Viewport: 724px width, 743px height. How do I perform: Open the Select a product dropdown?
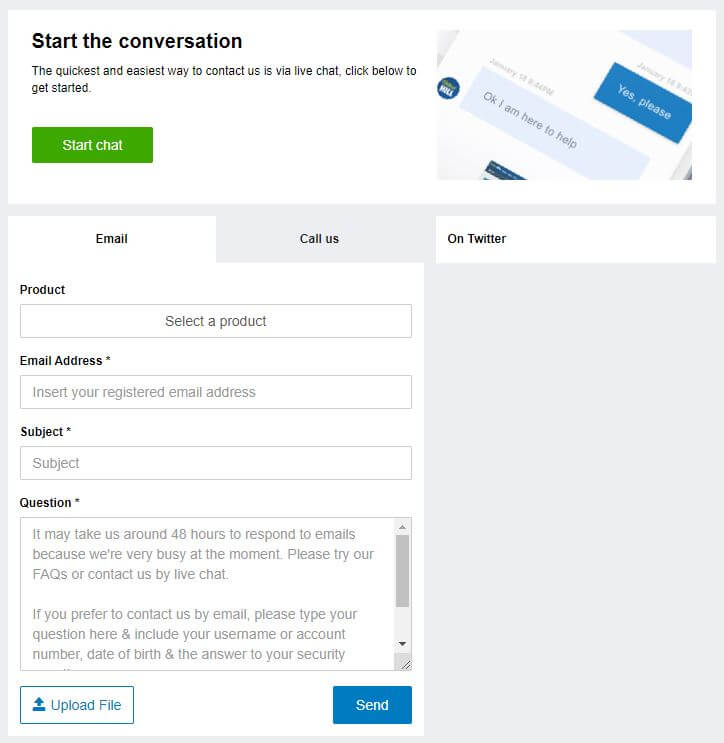point(216,321)
